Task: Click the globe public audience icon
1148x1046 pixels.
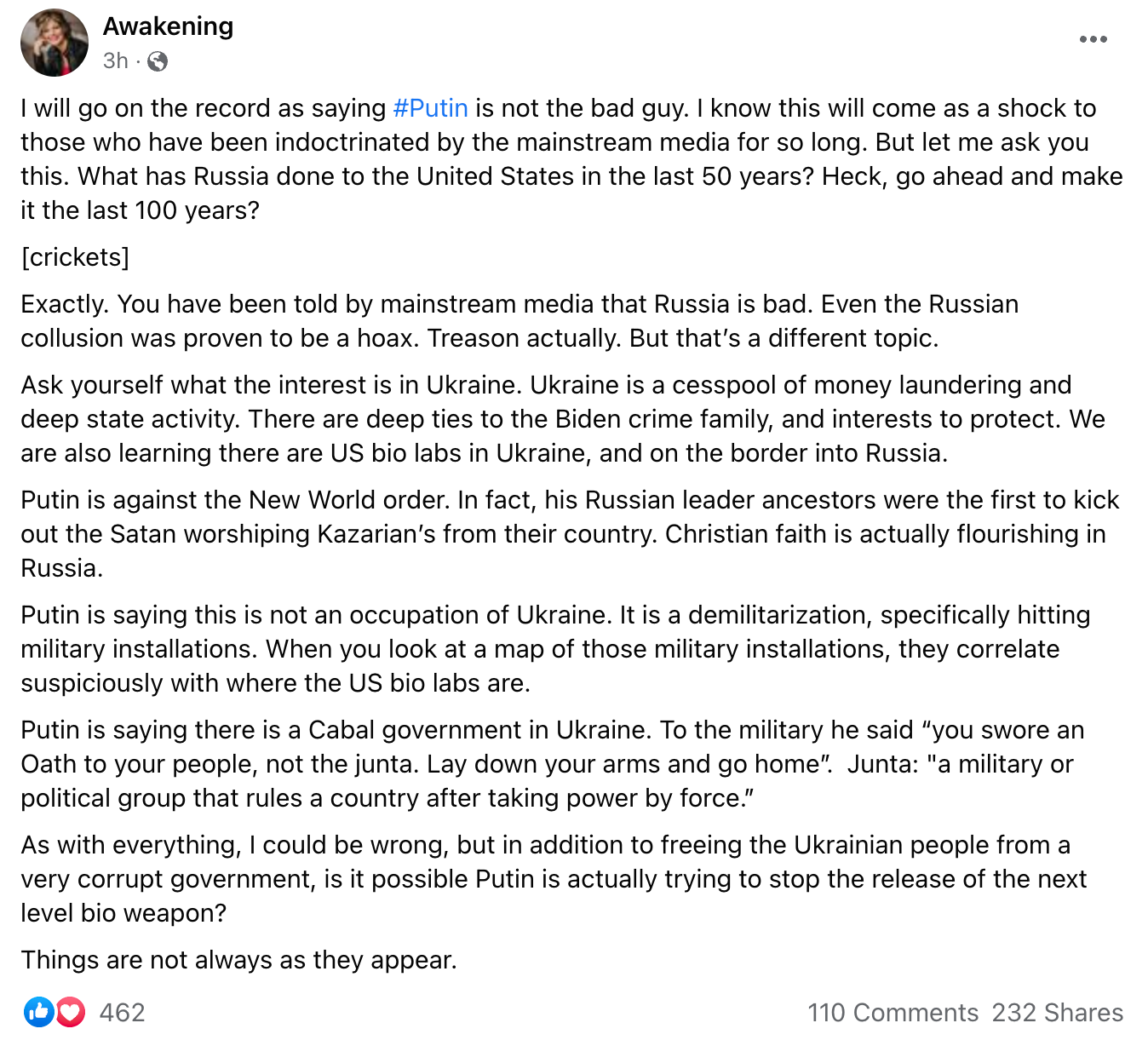Action: [x=158, y=61]
